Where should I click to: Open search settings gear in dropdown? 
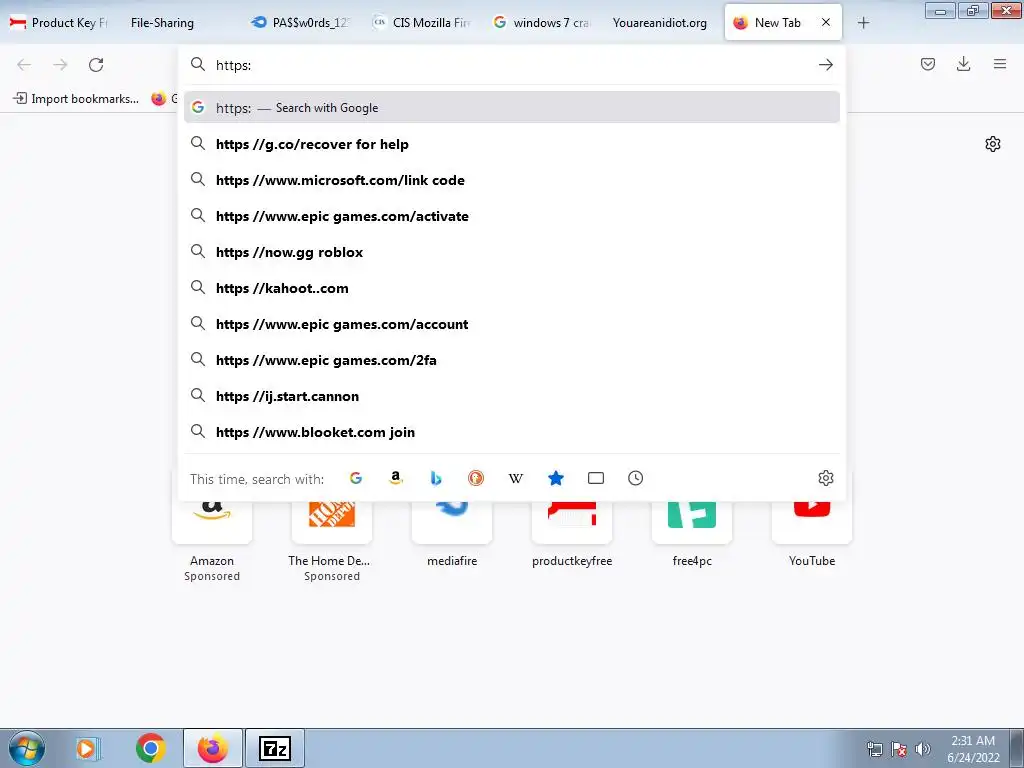(825, 478)
